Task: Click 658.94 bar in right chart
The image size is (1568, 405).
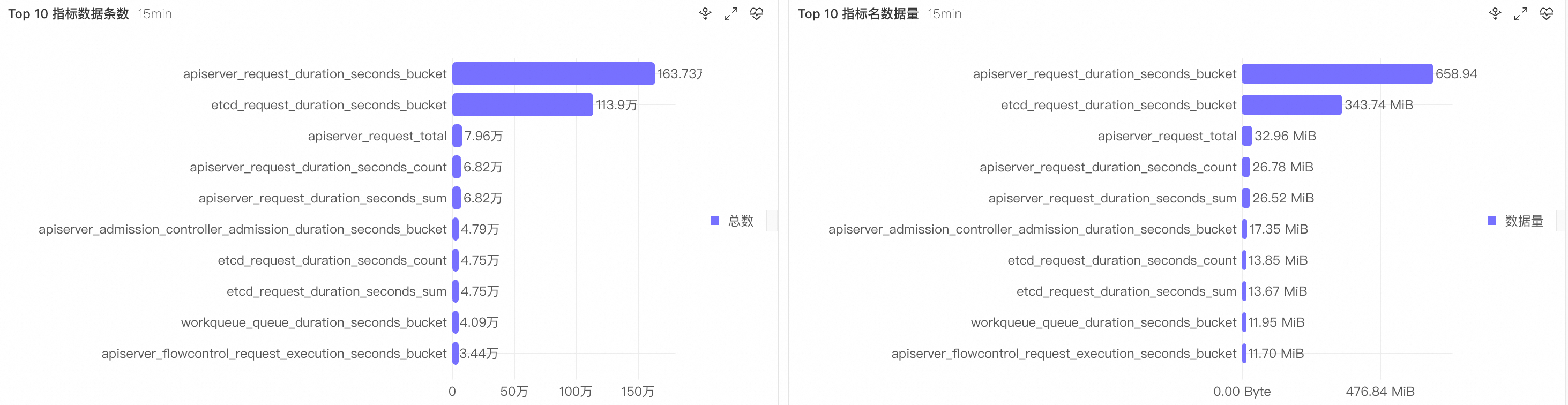Action: coord(1336,73)
